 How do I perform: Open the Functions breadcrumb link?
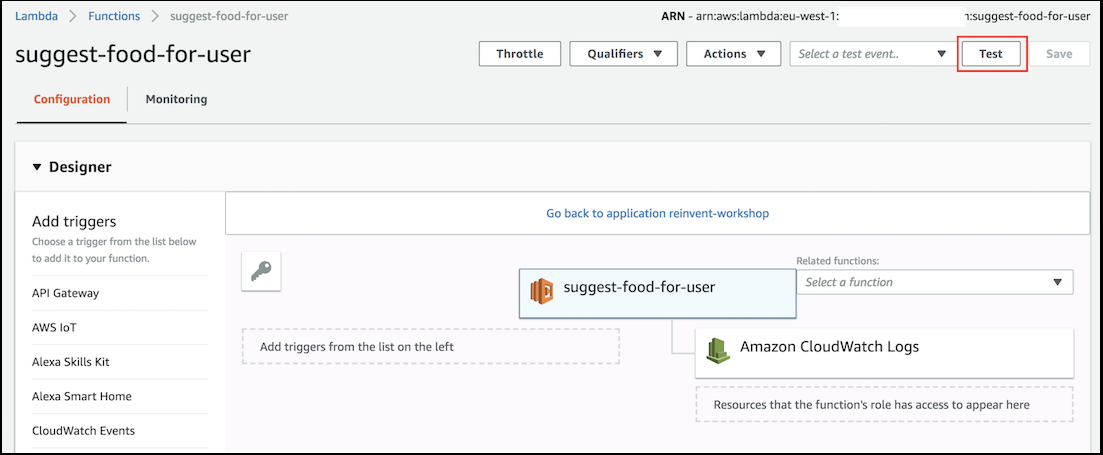click(114, 16)
